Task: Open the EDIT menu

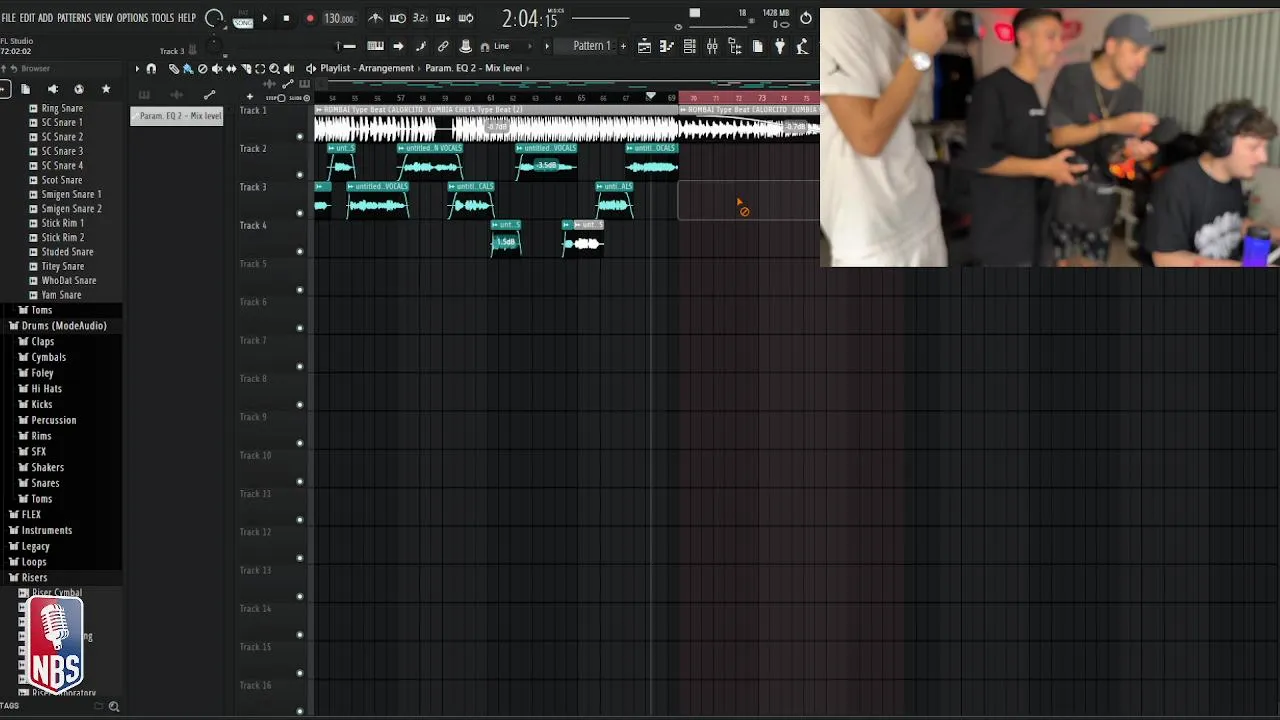Action: [27, 18]
